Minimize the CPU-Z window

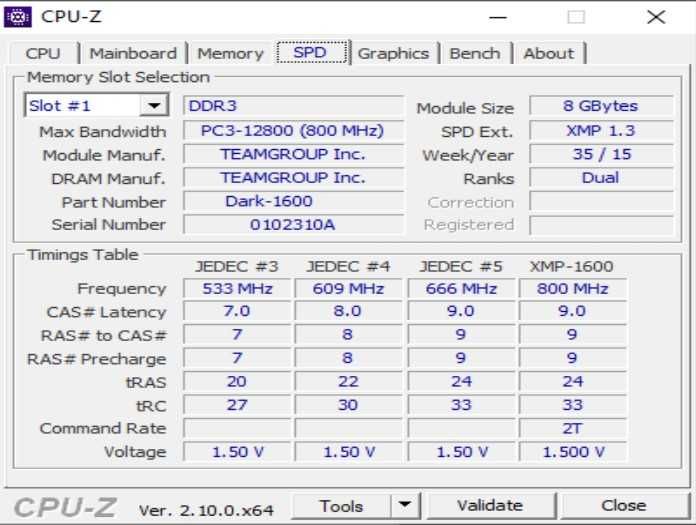click(x=498, y=17)
